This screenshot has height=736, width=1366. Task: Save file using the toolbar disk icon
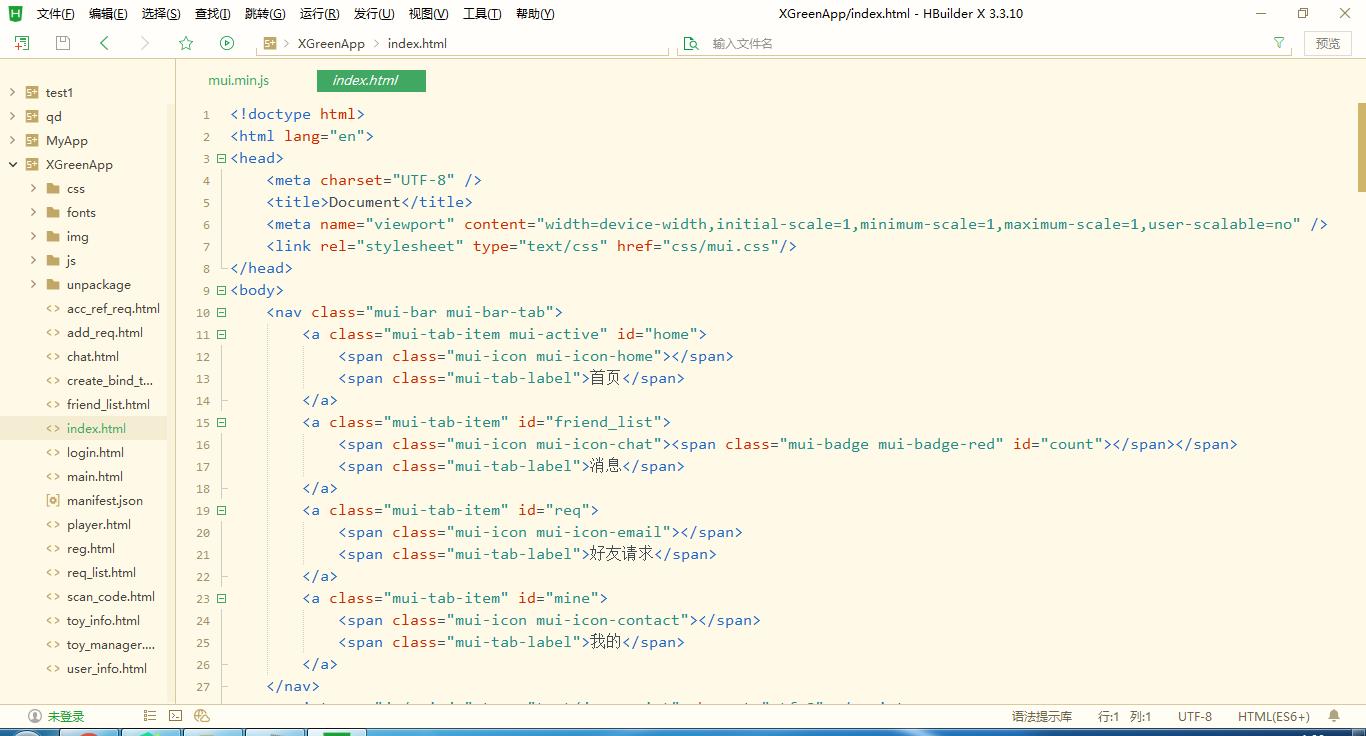63,43
